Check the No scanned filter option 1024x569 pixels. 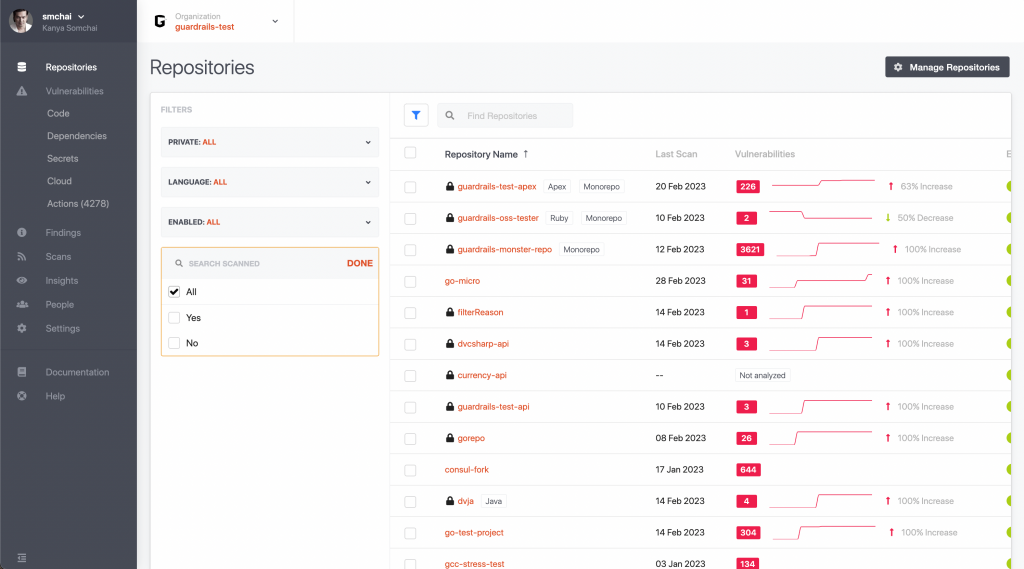(174, 343)
